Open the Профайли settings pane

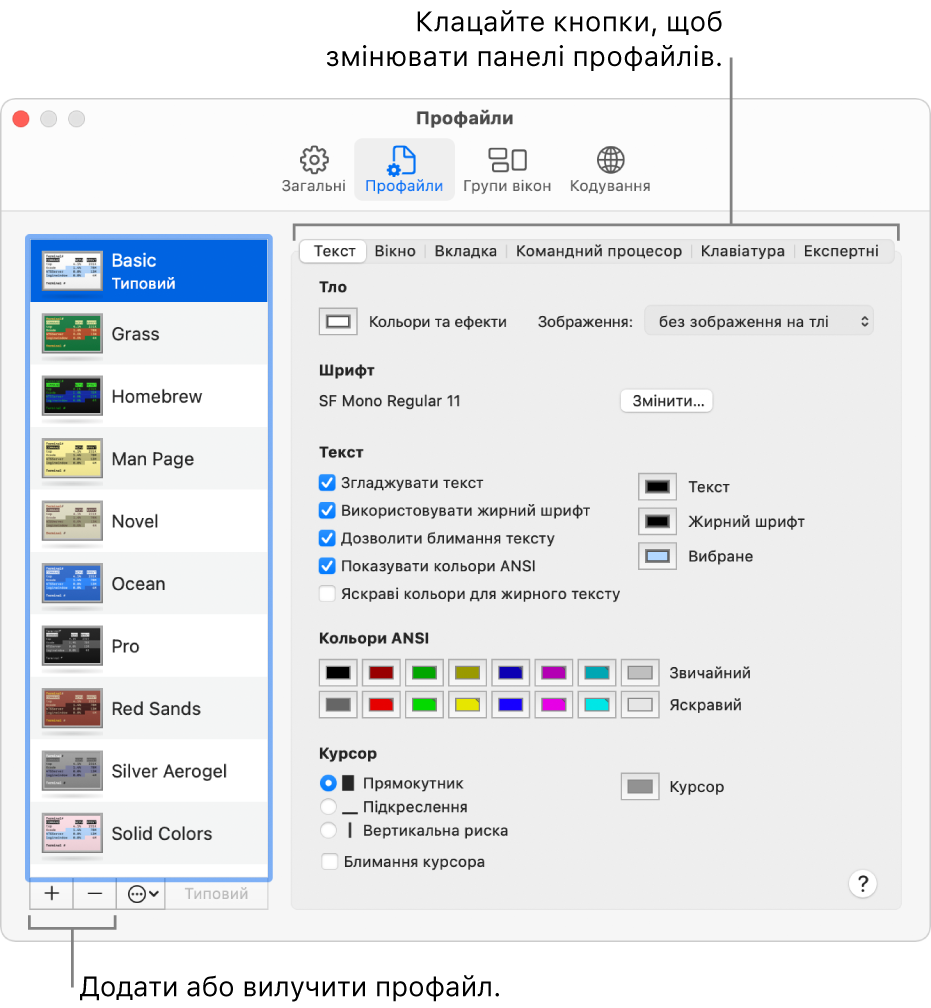(x=404, y=170)
